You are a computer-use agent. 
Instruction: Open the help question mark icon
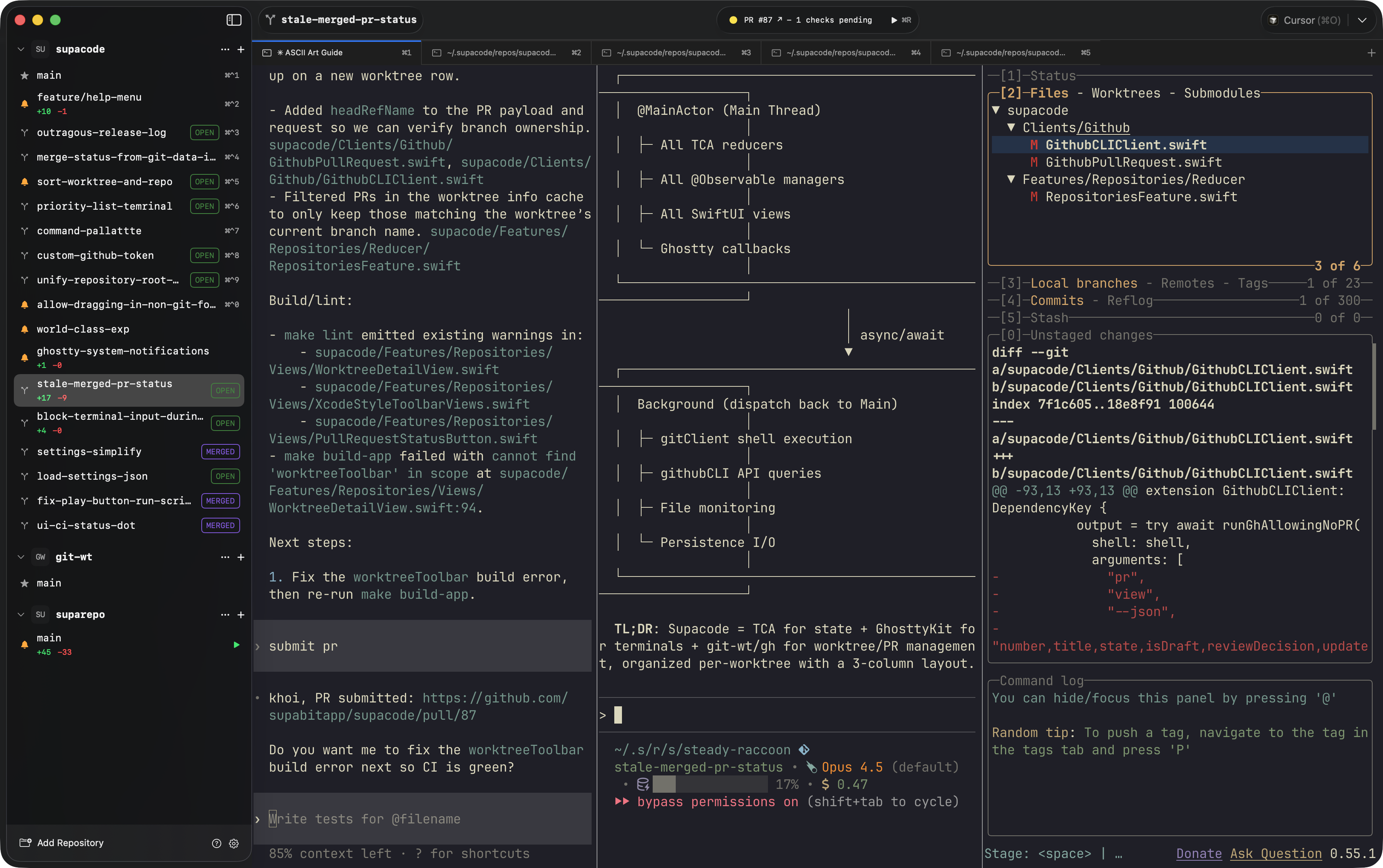[x=216, y=843]
